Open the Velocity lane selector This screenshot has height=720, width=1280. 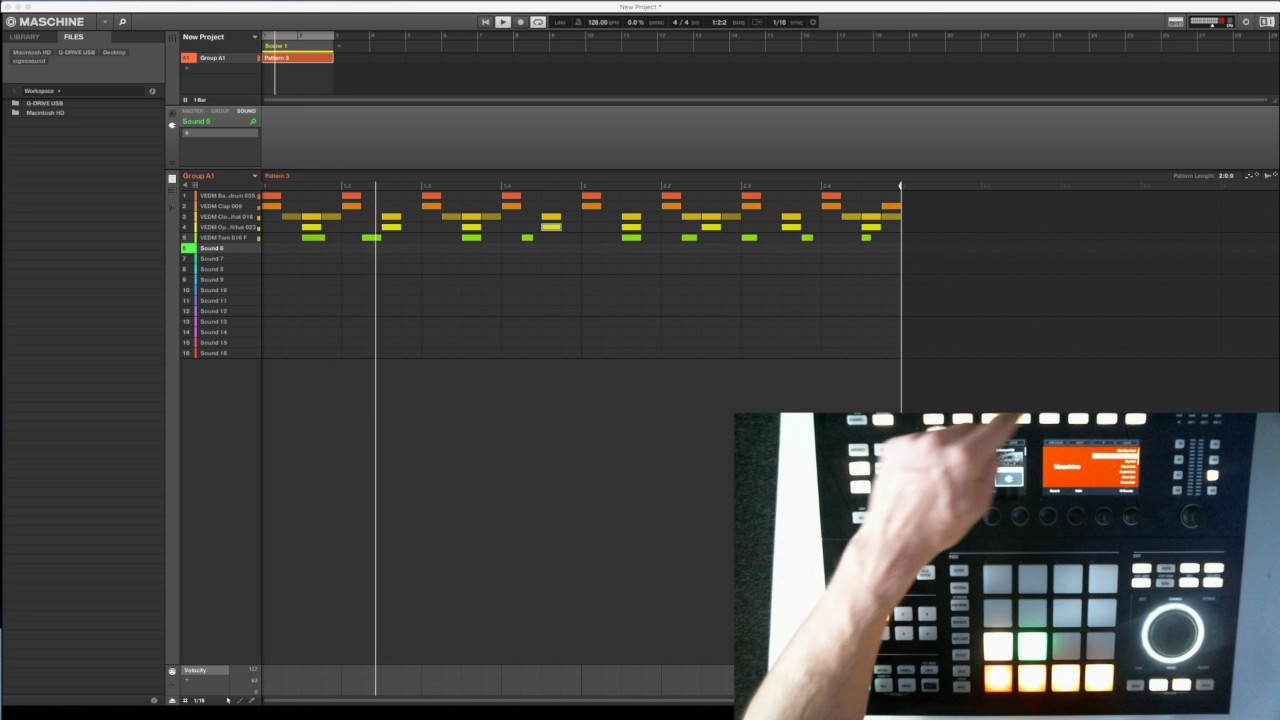point(206,670)
